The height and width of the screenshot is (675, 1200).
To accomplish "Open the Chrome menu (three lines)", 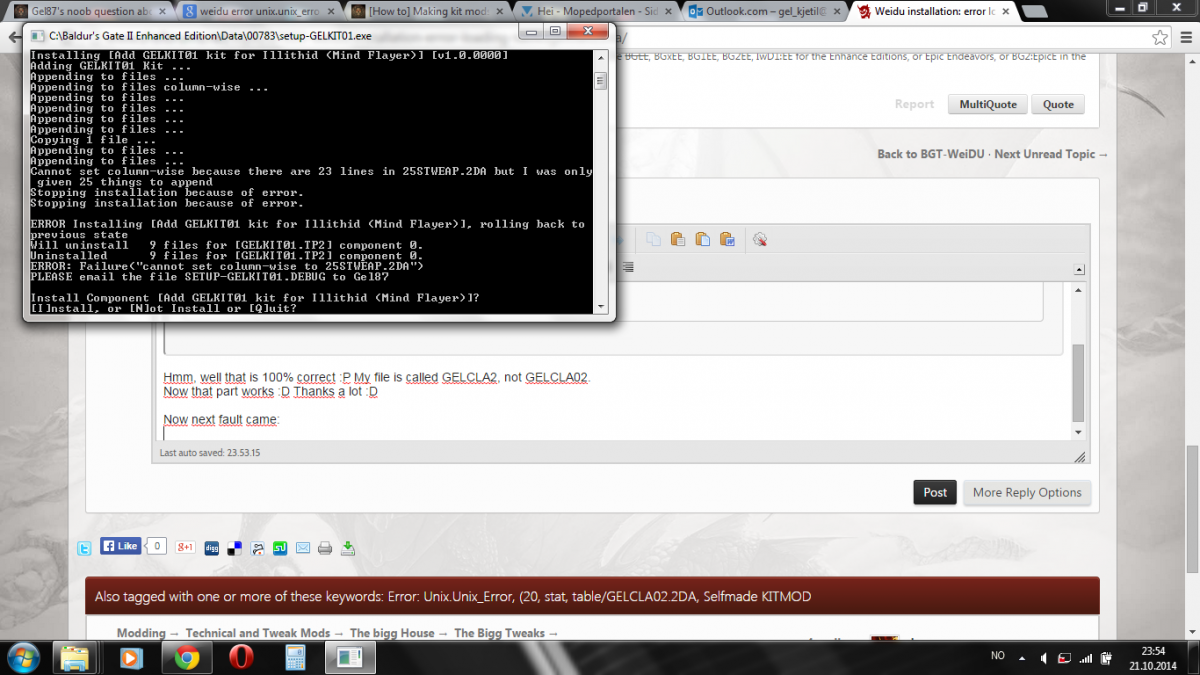I will point(1184,37).
